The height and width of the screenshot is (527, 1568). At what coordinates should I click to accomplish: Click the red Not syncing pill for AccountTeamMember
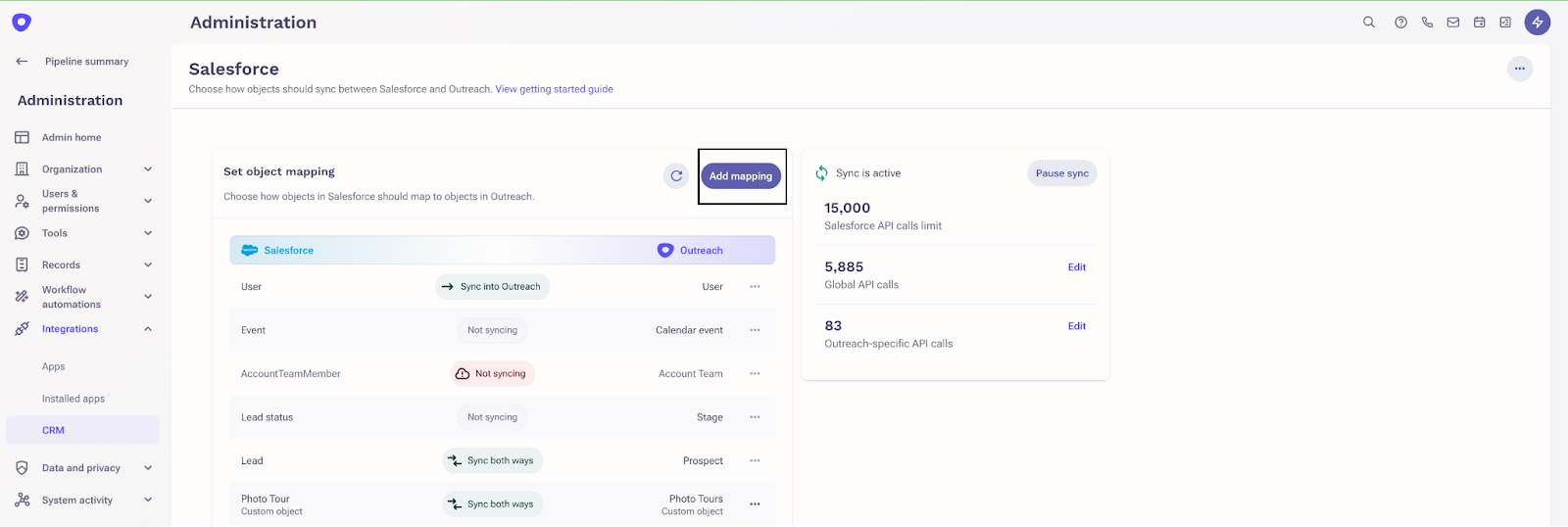pos(492,373)
